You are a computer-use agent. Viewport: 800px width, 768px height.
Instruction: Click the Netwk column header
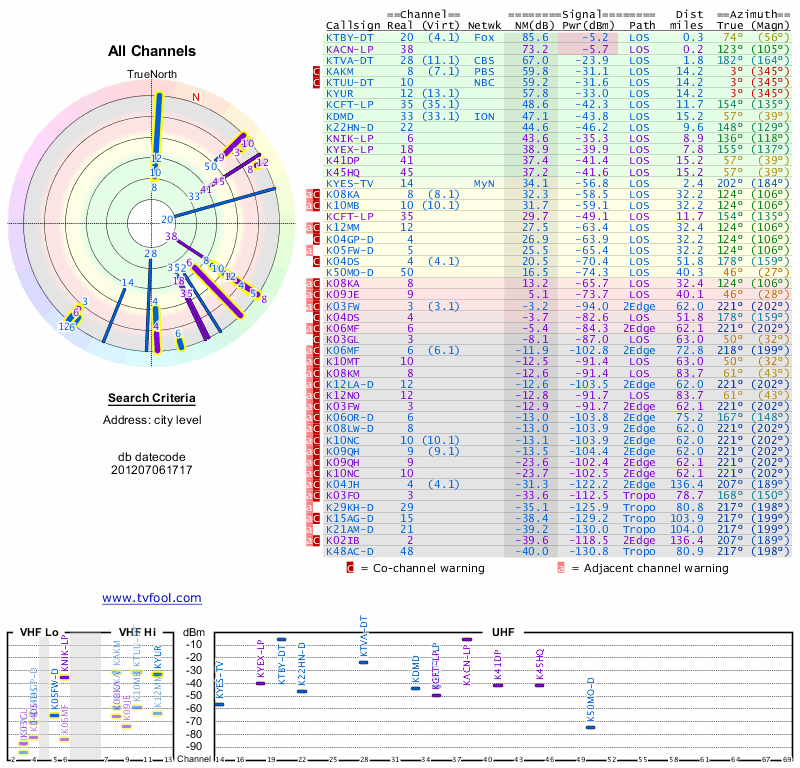(484, 25)
